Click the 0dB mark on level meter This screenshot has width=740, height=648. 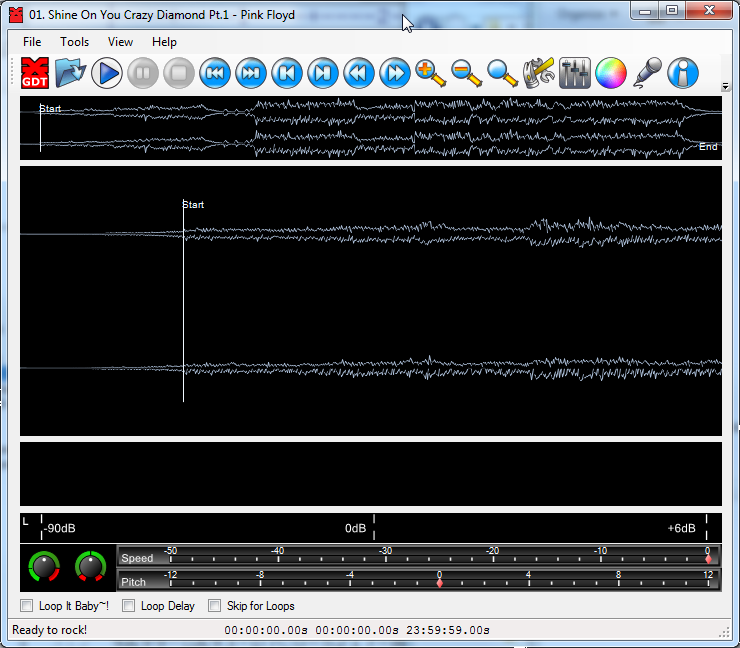[355, 528]
